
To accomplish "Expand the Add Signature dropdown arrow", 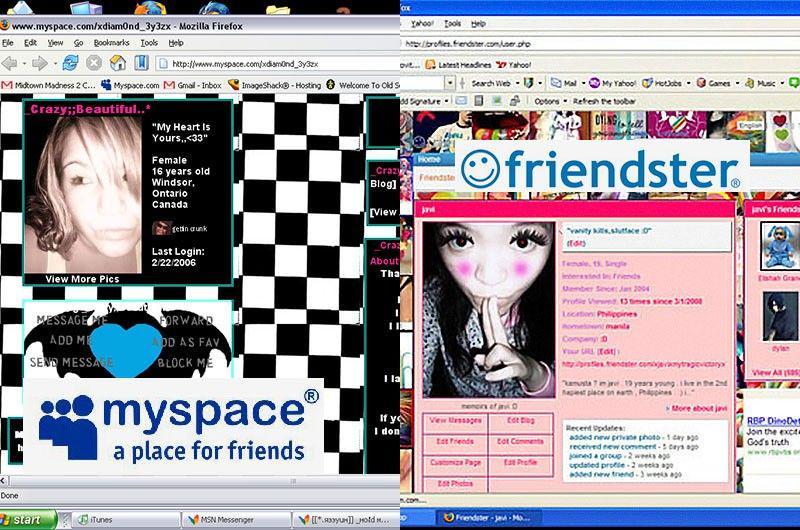I will [446, 102].
